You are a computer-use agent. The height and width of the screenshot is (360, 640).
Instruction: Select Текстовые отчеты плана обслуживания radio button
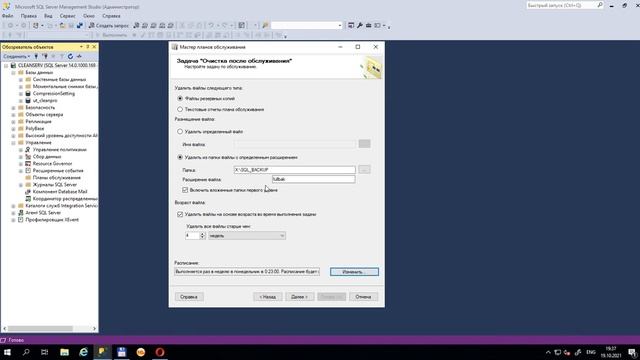point(180,109)
